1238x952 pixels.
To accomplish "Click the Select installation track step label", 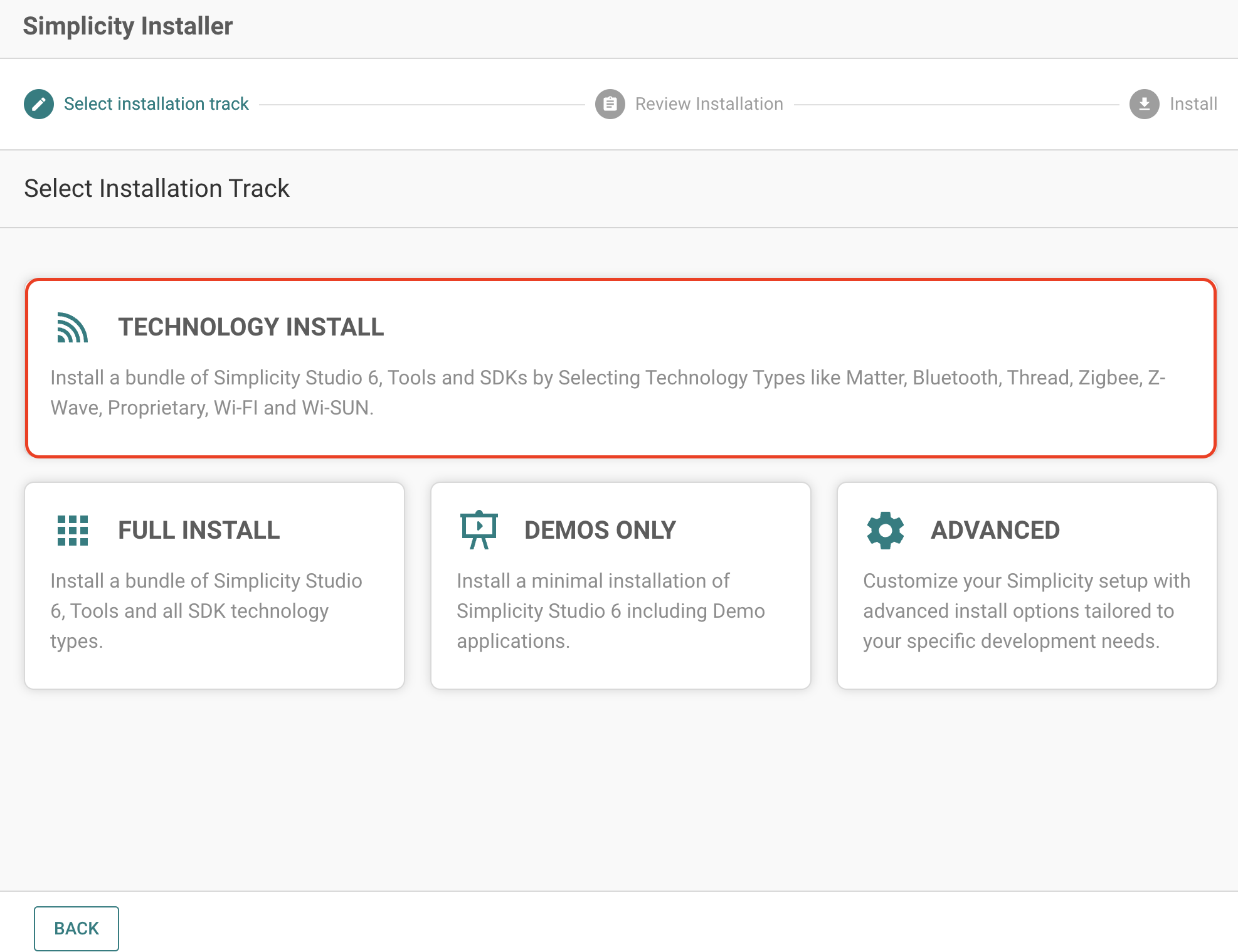I will click(x=156, y=103).
